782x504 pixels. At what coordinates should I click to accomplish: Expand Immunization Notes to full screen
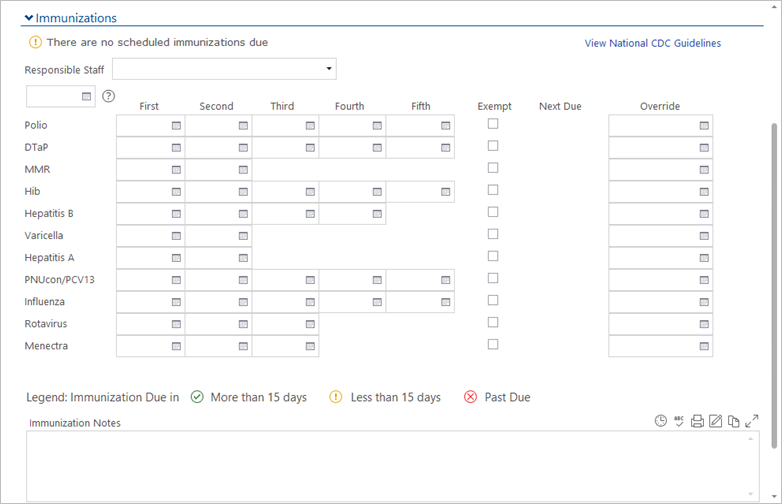[752, 421]
